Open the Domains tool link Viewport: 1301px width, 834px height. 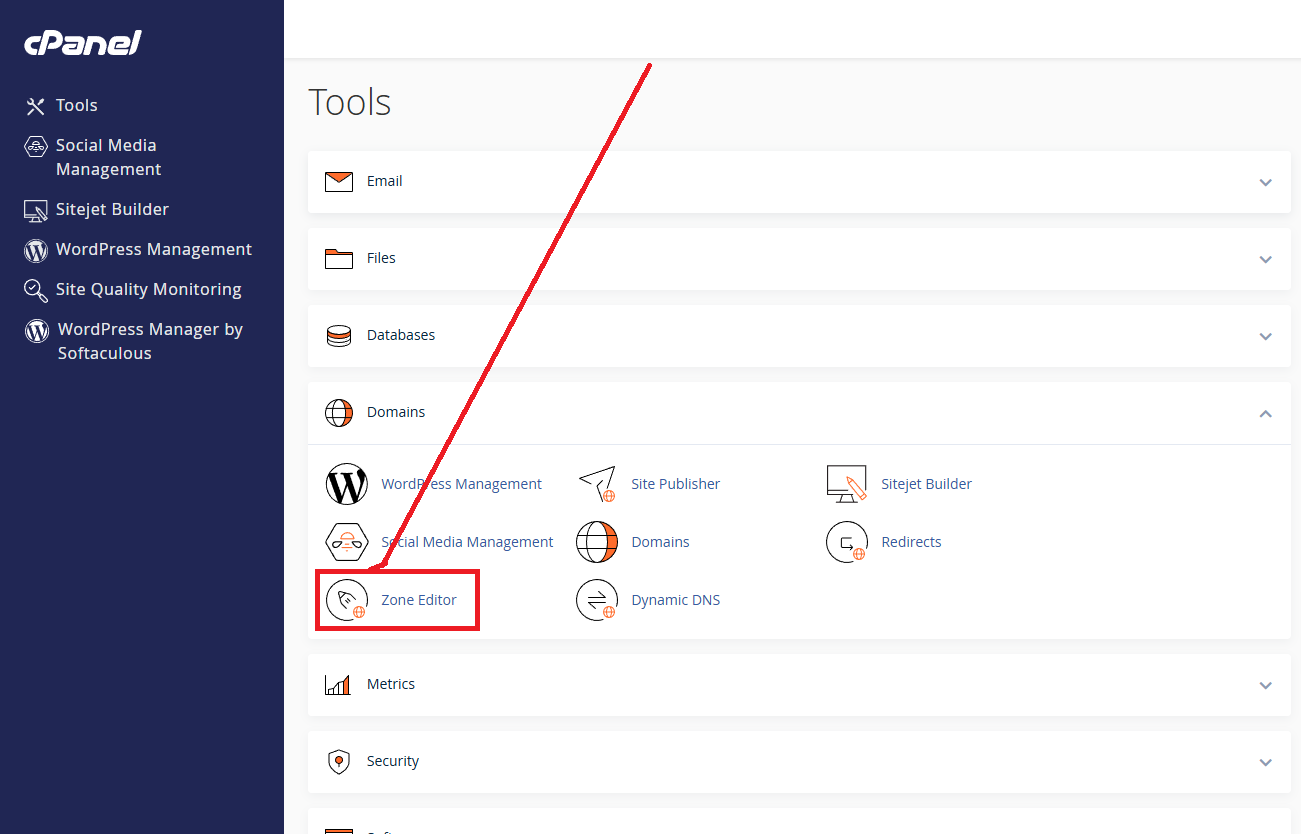pyautogui.click(x=660, y=542)
